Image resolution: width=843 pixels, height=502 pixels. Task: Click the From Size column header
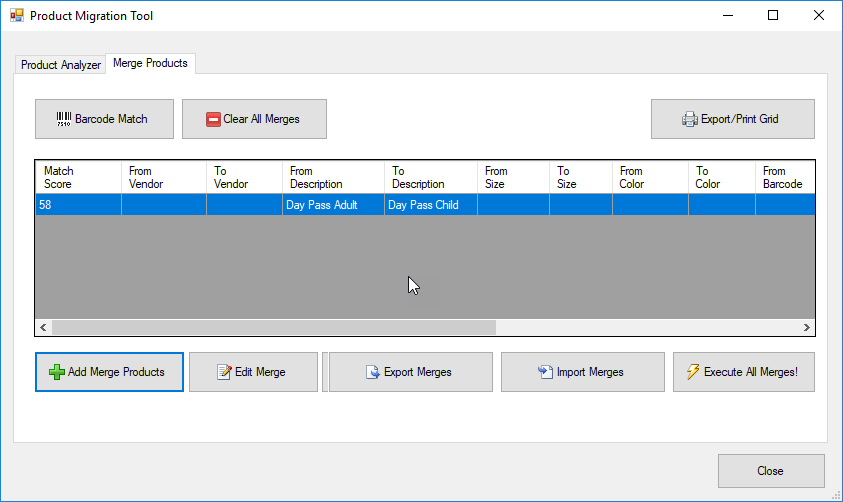click(513, 177)
